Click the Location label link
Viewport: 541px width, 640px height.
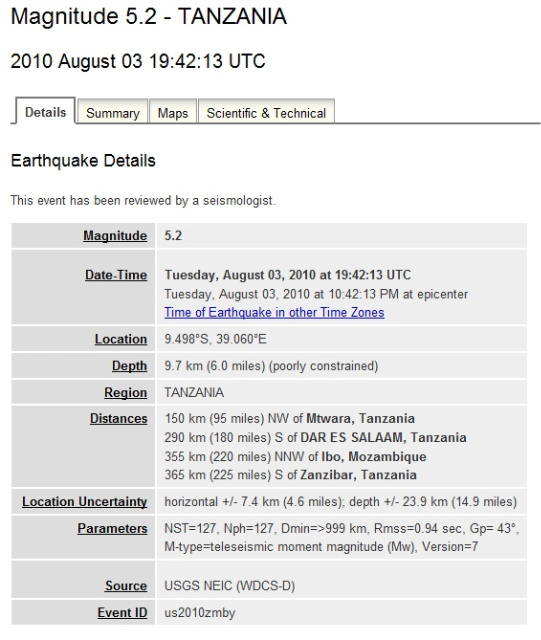pyautogui.click(x=121, y=339)
